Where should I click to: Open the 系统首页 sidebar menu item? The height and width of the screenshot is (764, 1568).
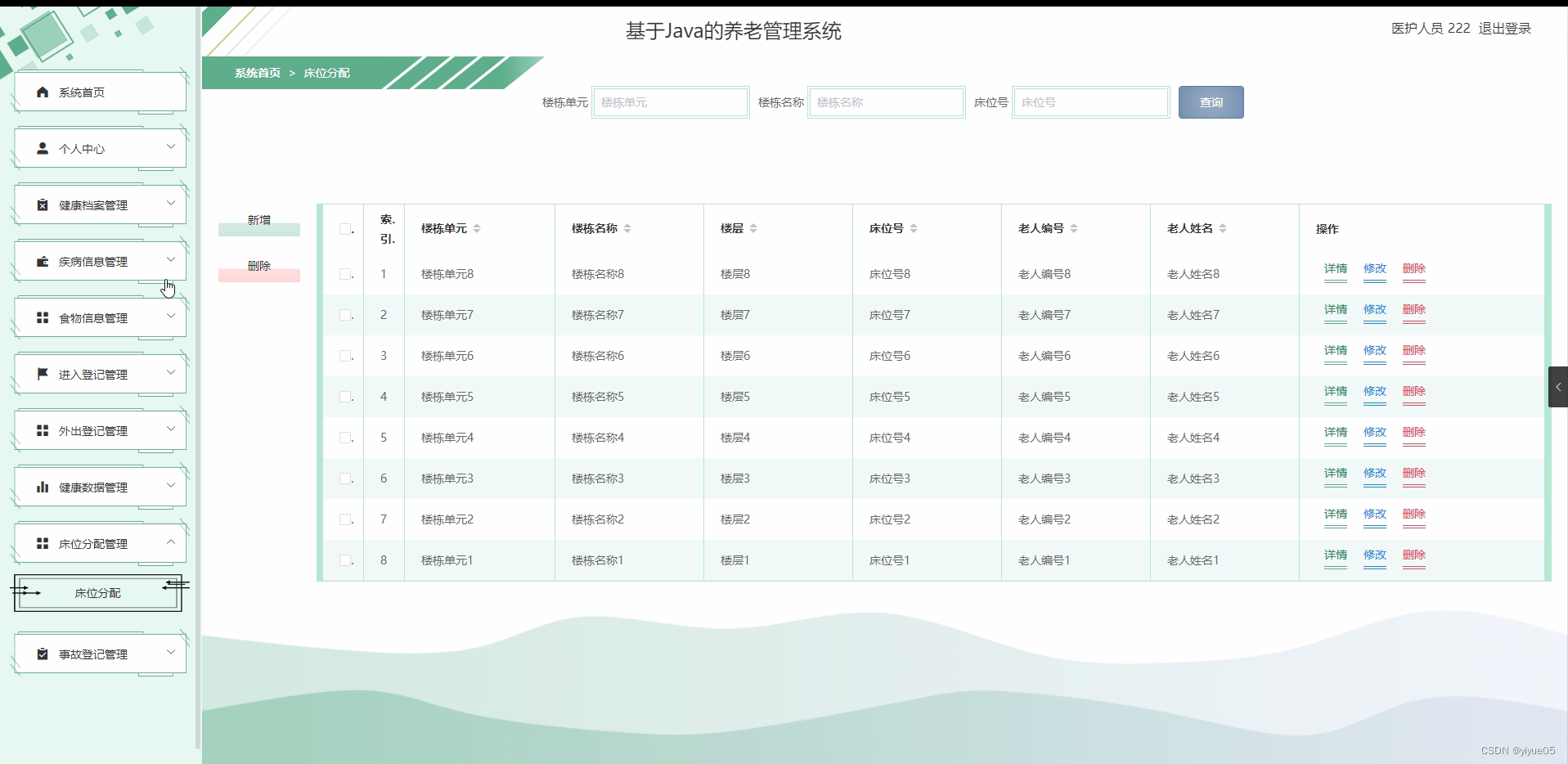click(x=100, y=92)
